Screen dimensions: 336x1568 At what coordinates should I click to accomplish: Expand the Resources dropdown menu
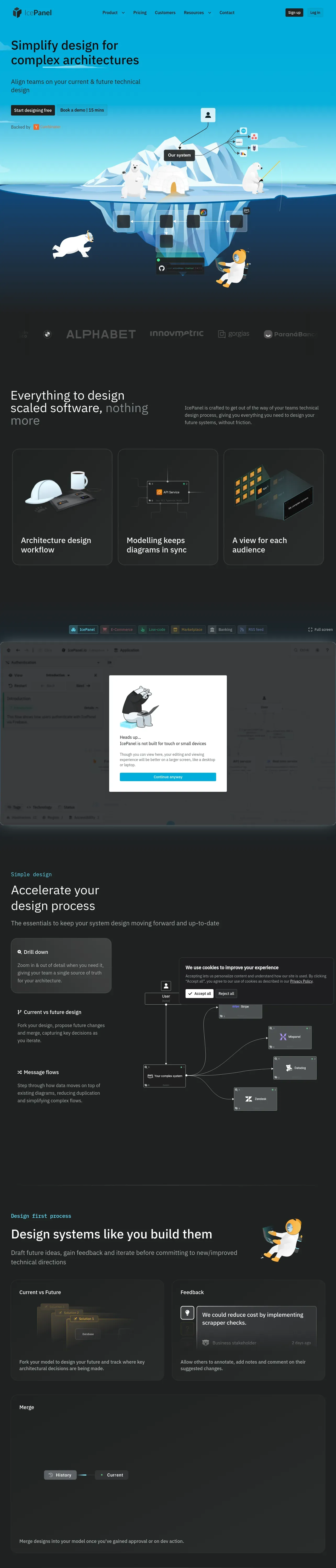tap(197, 13)
